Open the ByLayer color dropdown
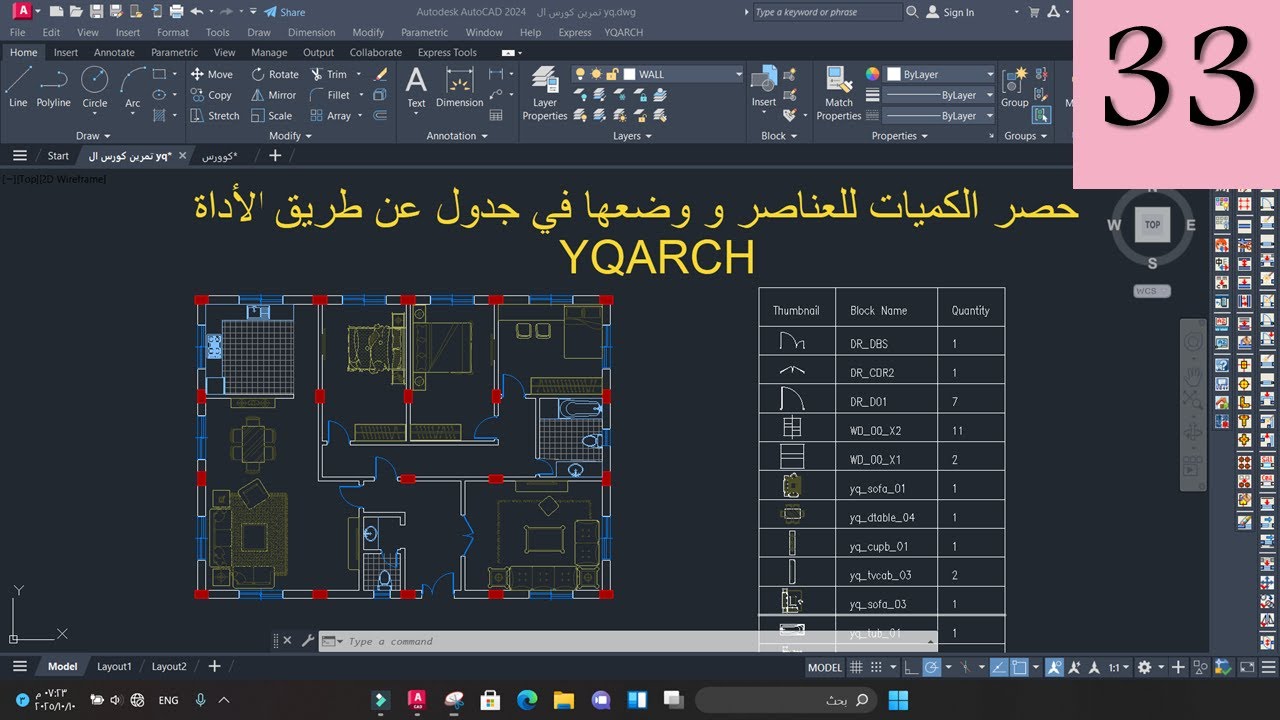Viewport: 1280px width, 720px height. [x=990, y=74]
